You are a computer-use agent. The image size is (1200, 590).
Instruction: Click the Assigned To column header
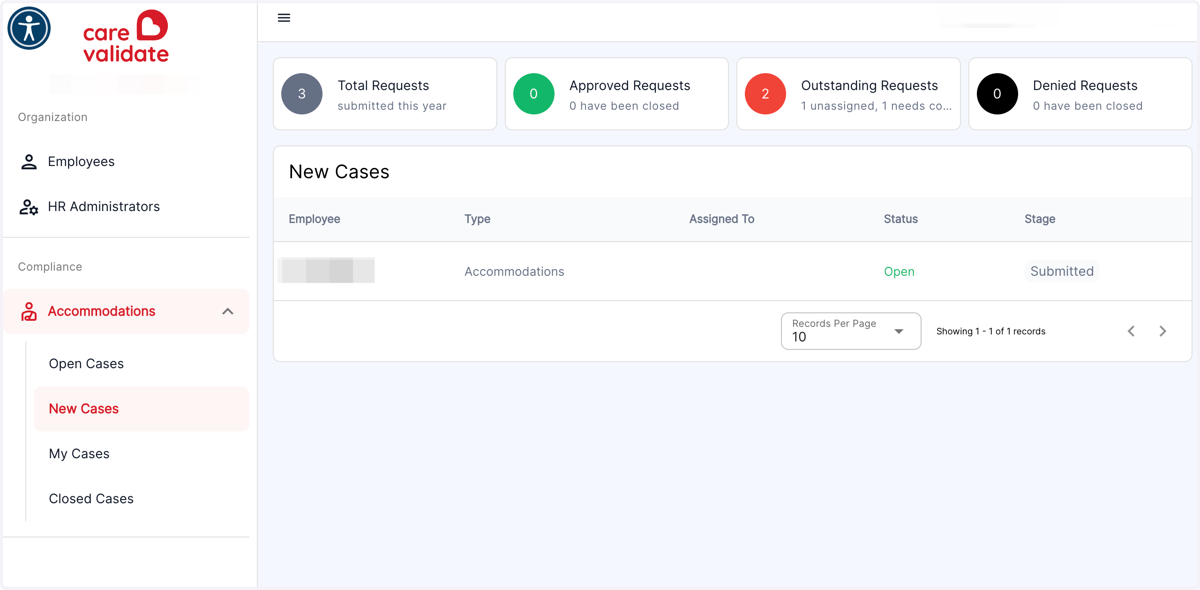(x=722, y=219)
